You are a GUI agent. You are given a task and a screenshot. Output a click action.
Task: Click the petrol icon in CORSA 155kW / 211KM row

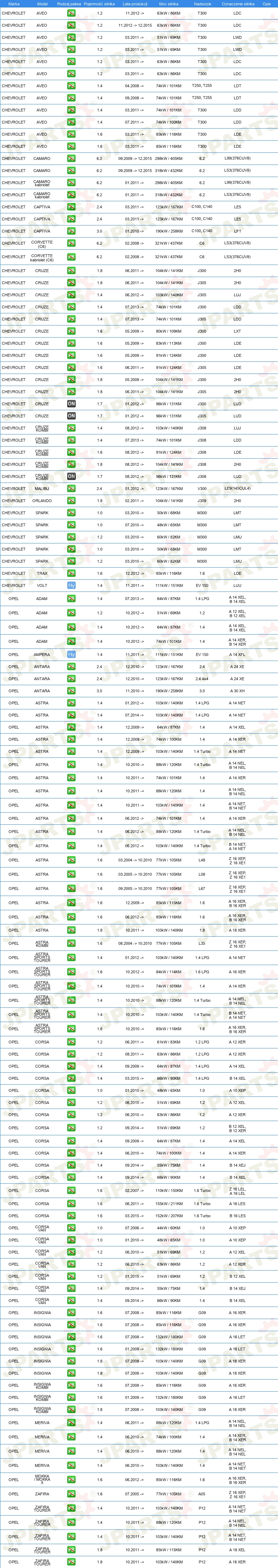coord(71,1204)
